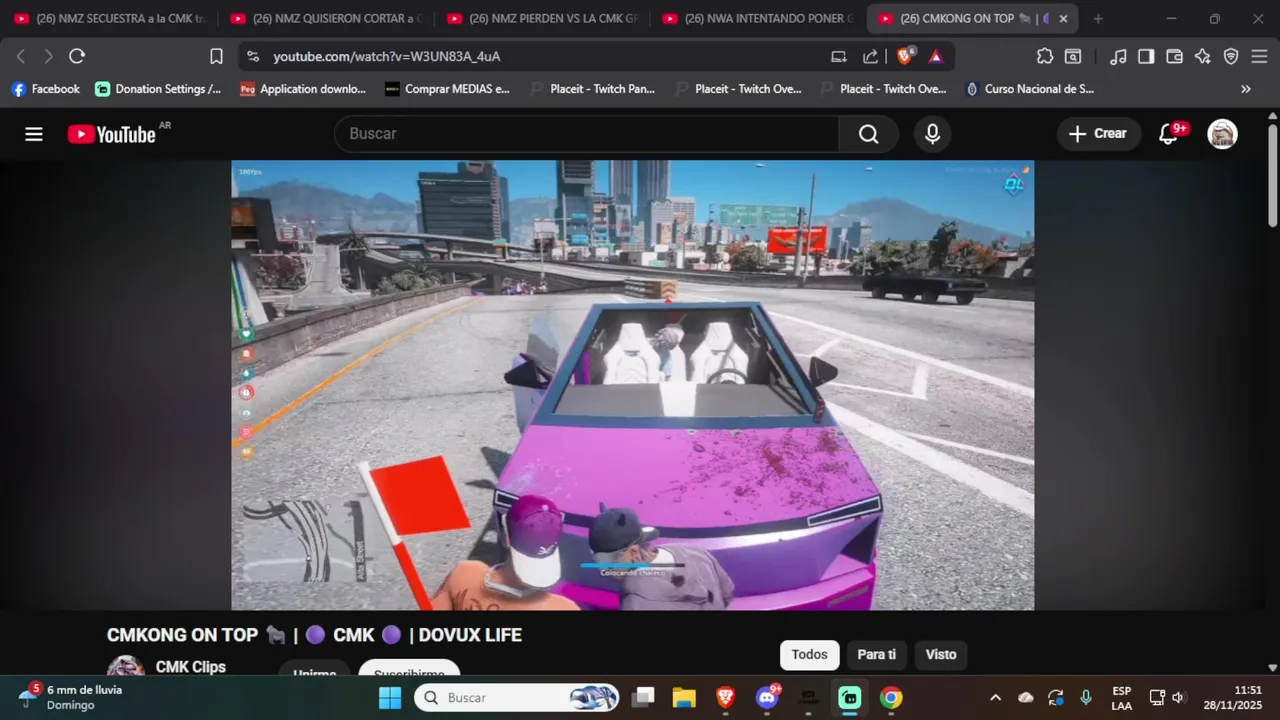Screen dimensions: 1280x720
Task: Open the CMK Clips channel avatar
Action: click(126, 666)
